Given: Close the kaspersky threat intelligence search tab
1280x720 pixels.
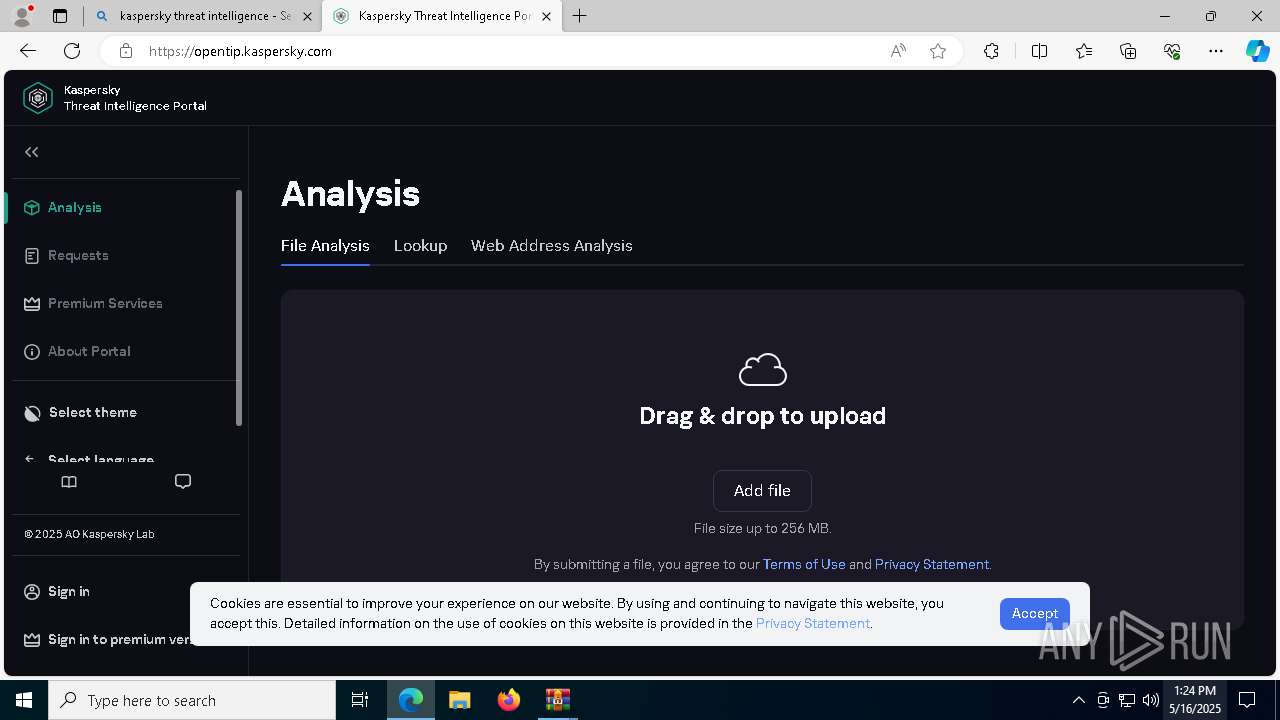Looking at the screenshot, I should [307, 16].
